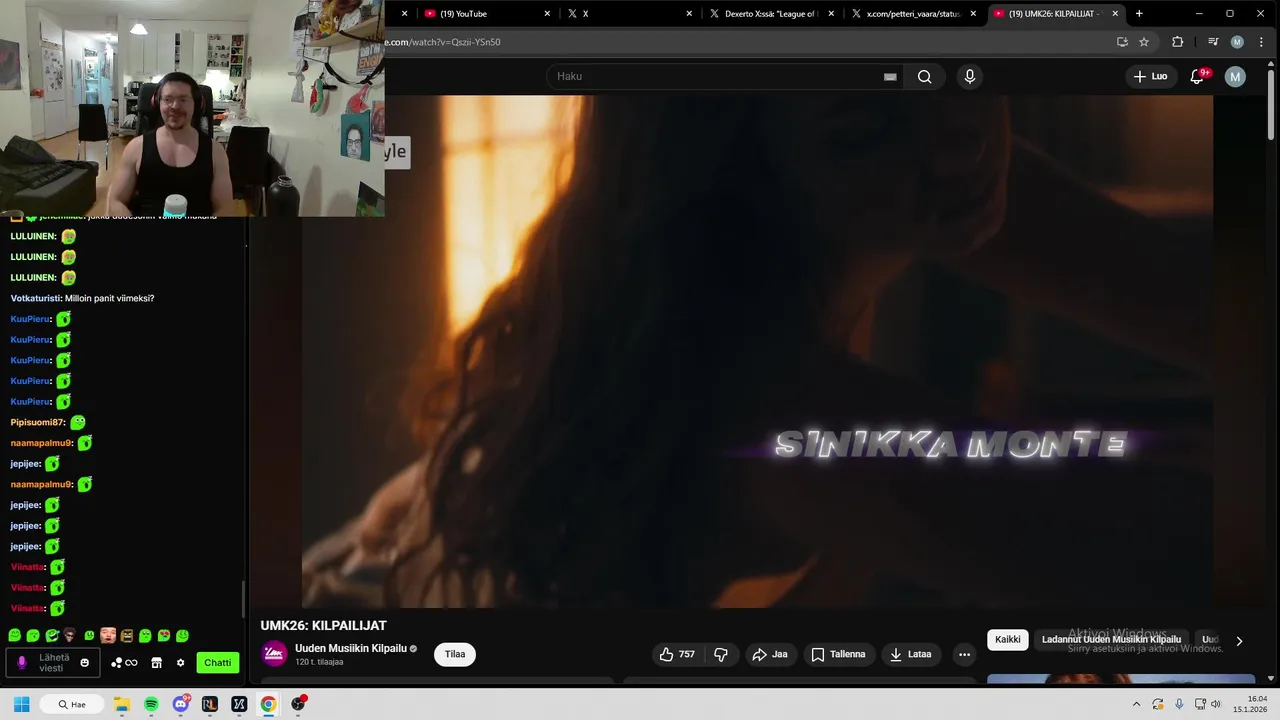The width and height of the screenshot is (1280, 720).
Task: Click Uuden Musiikin Kilpailu channel name
Action: click(351, 648)
